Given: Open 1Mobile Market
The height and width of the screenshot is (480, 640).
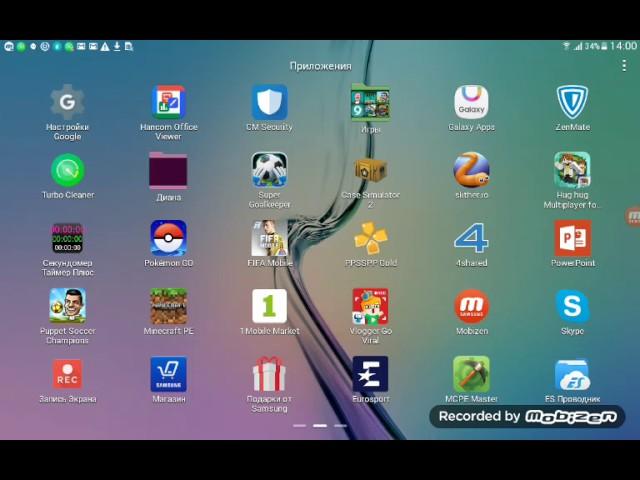Looking at the screenshot, I should coord(269,306).
